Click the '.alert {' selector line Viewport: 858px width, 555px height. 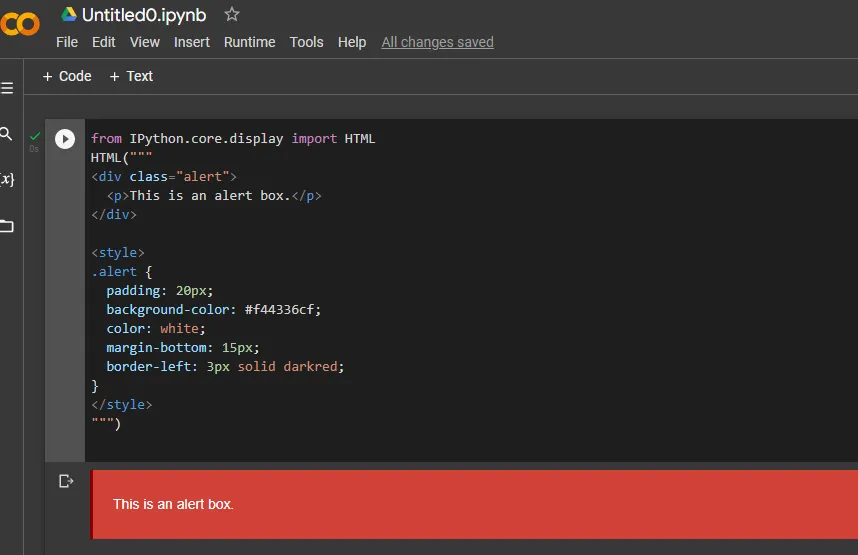[x=121, y=271]
